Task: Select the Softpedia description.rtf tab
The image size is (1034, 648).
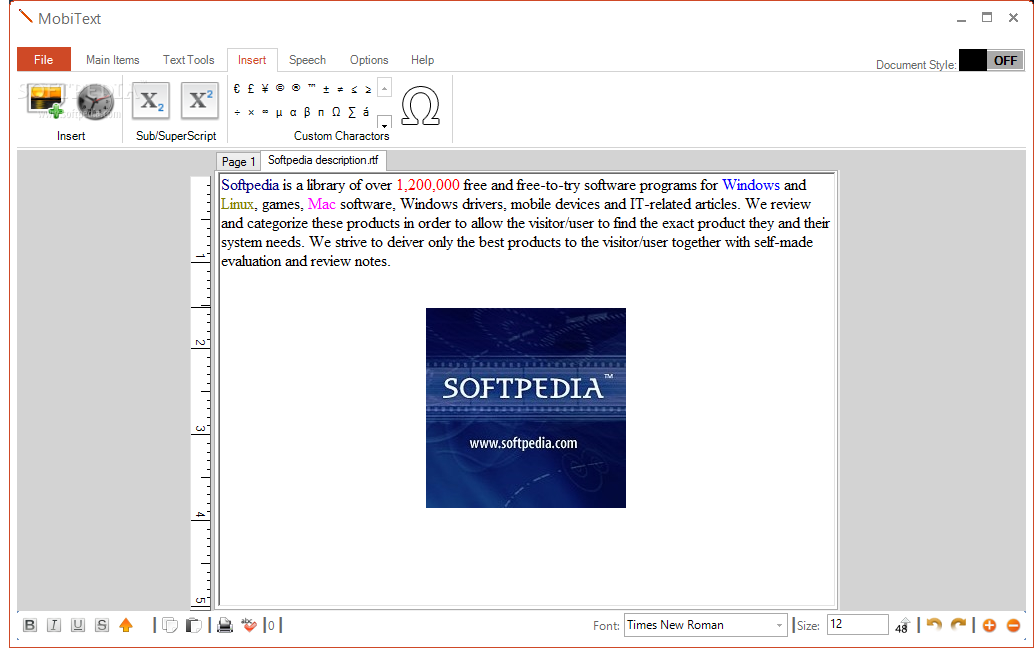Action: click(x=323, y=160)
